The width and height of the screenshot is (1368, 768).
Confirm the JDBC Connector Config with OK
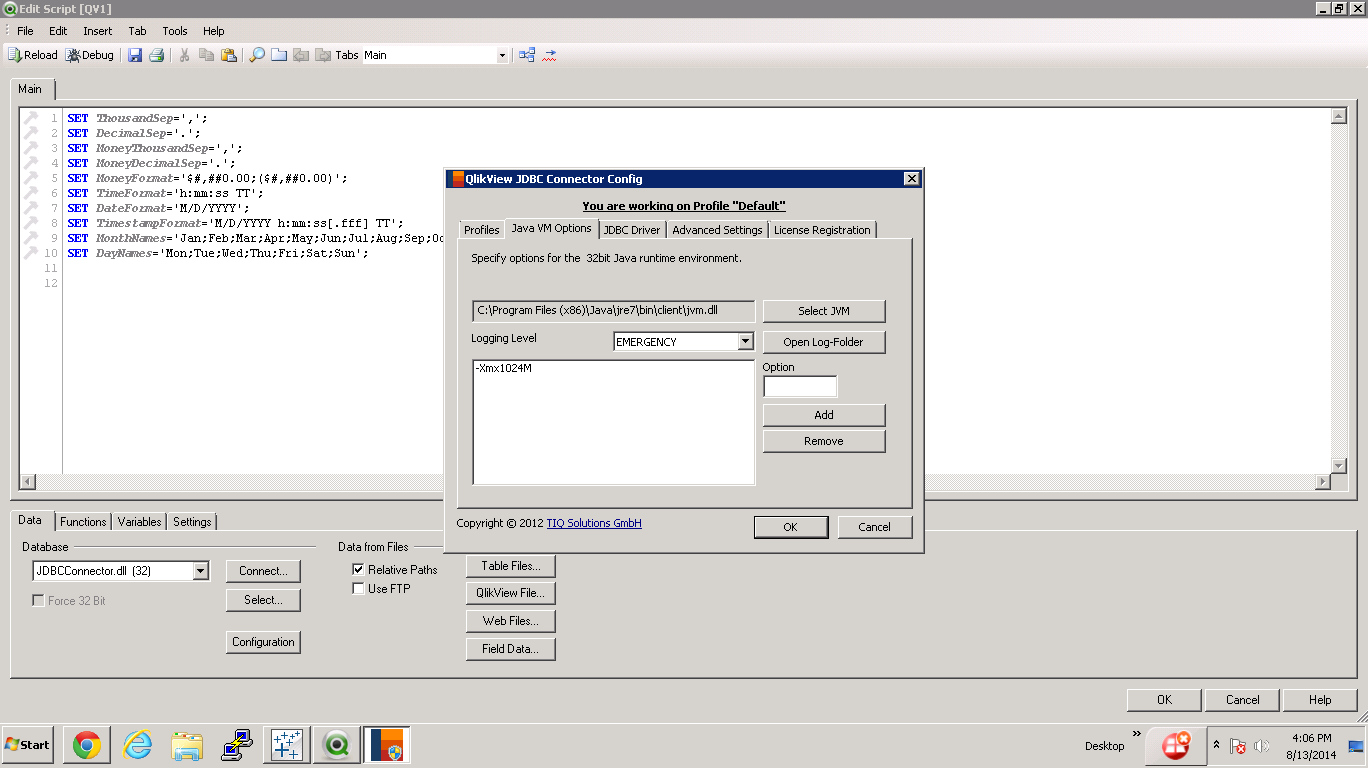coord(790,527)
